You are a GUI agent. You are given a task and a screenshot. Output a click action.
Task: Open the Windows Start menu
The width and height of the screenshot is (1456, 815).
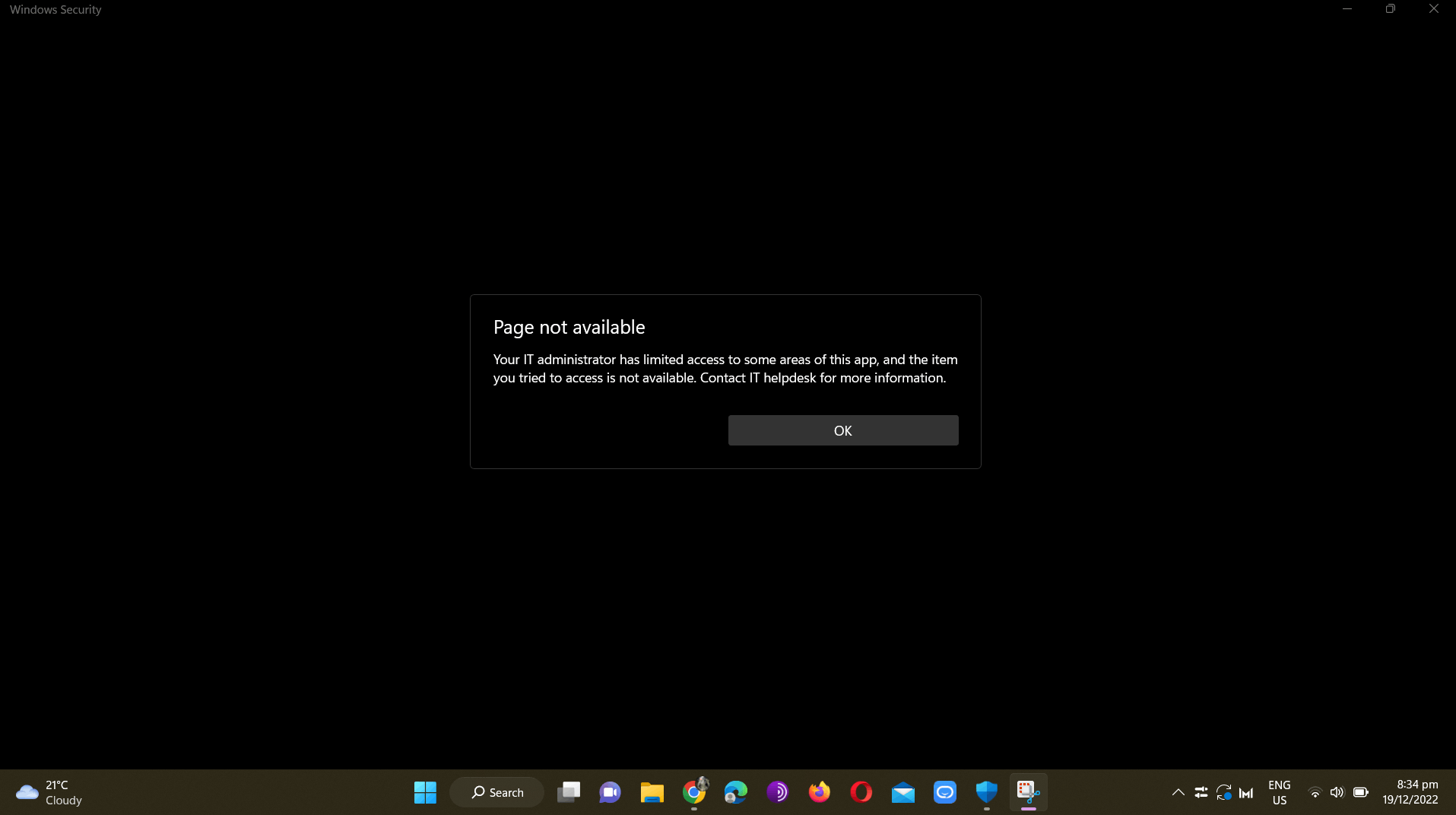click(x=425, y=792)
